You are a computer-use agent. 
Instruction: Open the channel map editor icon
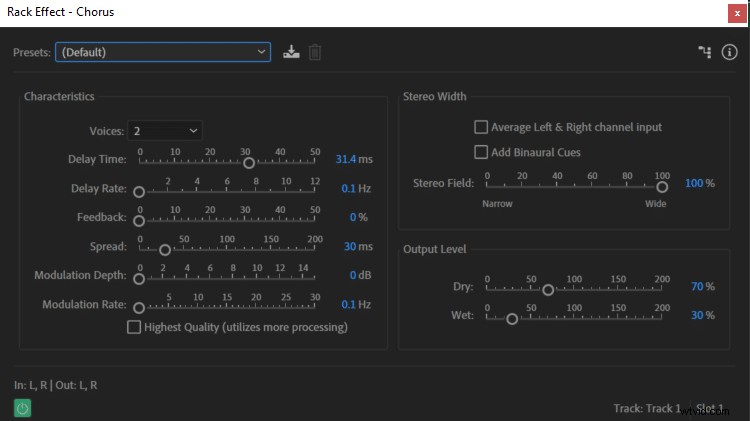(704, 52)
